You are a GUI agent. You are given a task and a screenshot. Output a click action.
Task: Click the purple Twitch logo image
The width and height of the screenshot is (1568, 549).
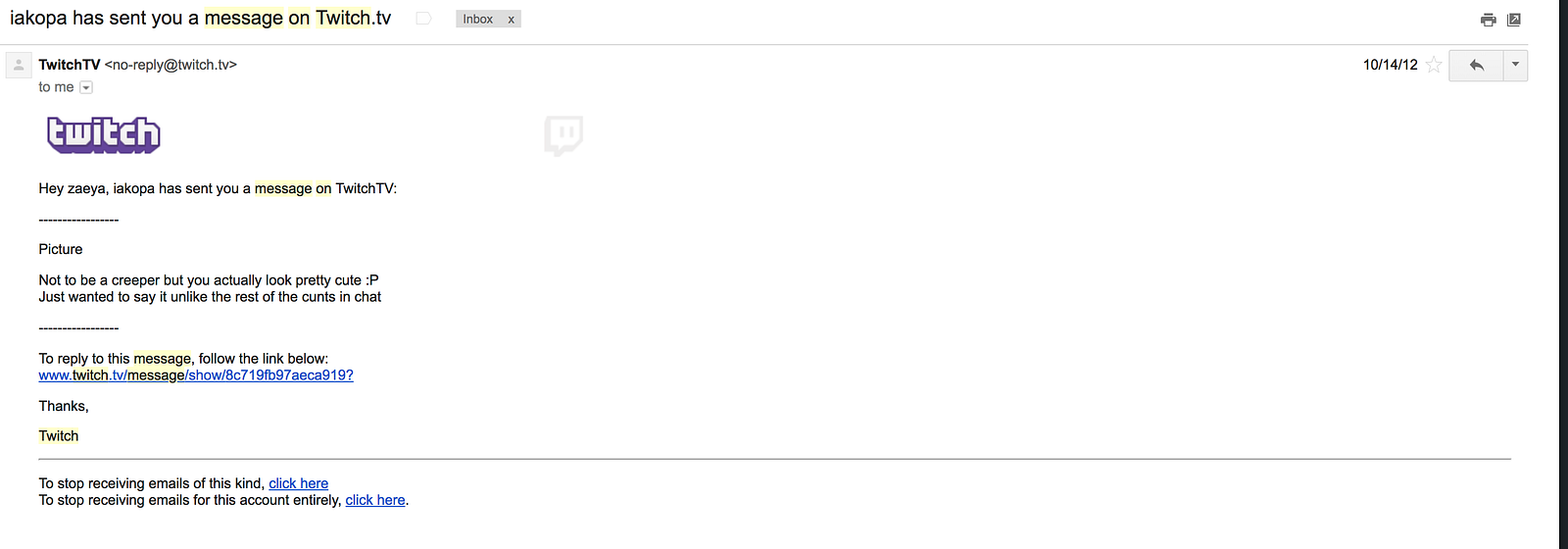click(104, 134)
